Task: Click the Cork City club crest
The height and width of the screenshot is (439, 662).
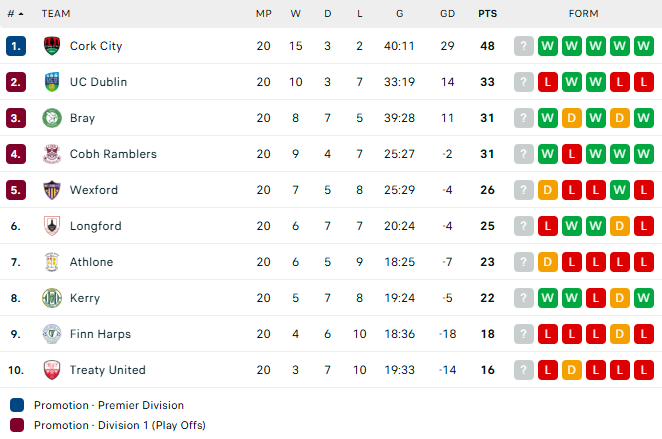Action: [52, 46]
